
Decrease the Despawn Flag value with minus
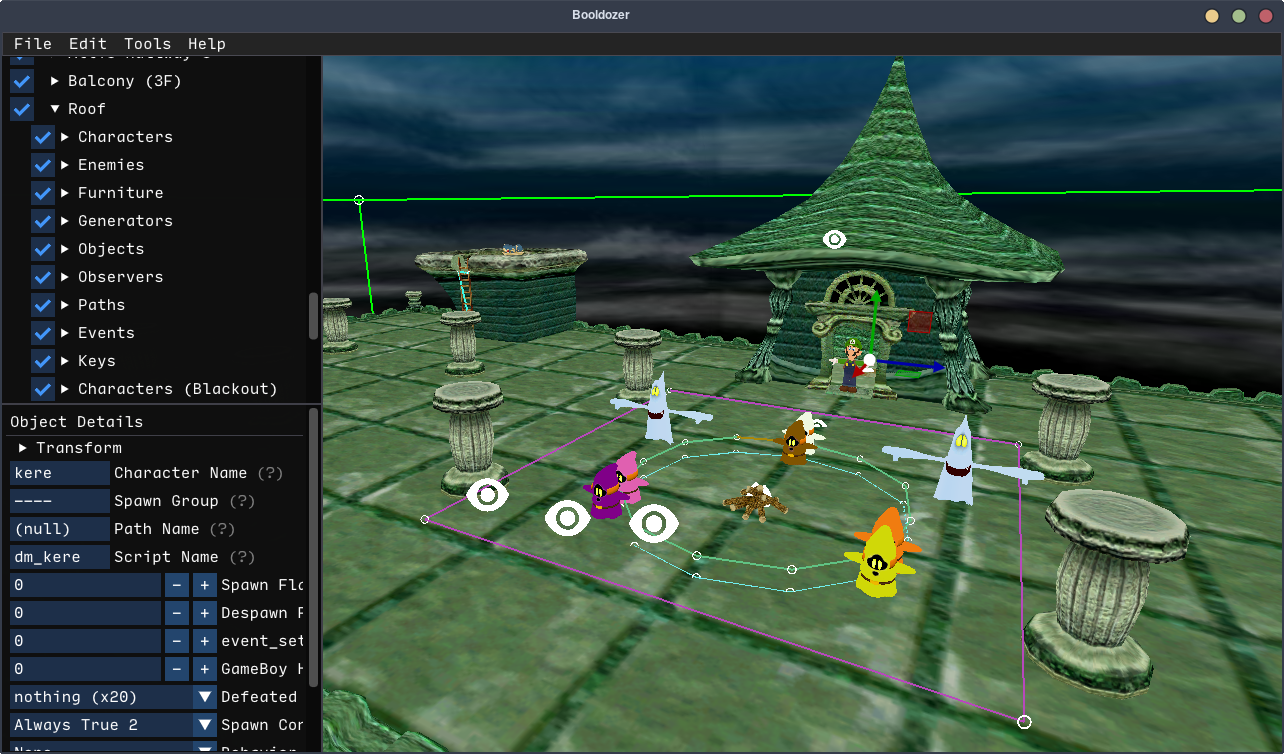177,613
